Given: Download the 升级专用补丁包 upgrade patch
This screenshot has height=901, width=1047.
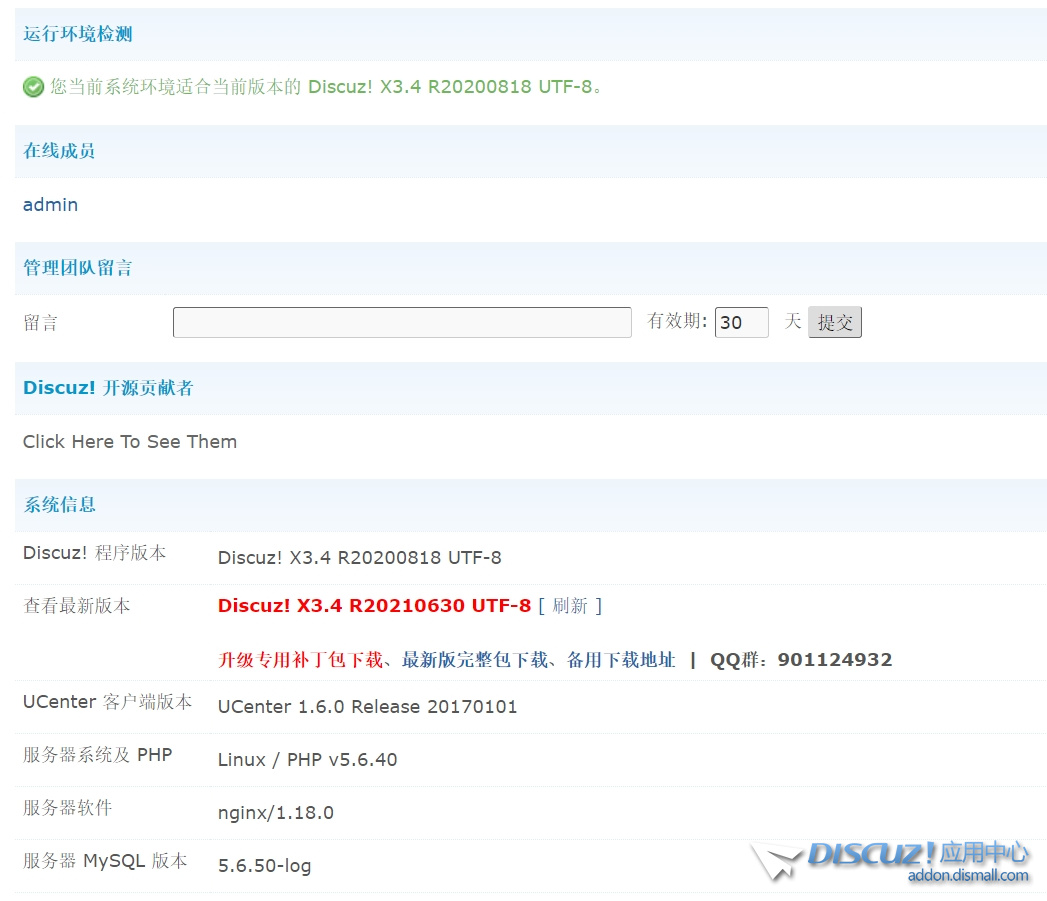Looking at the screenshot, I should (300, 659).
